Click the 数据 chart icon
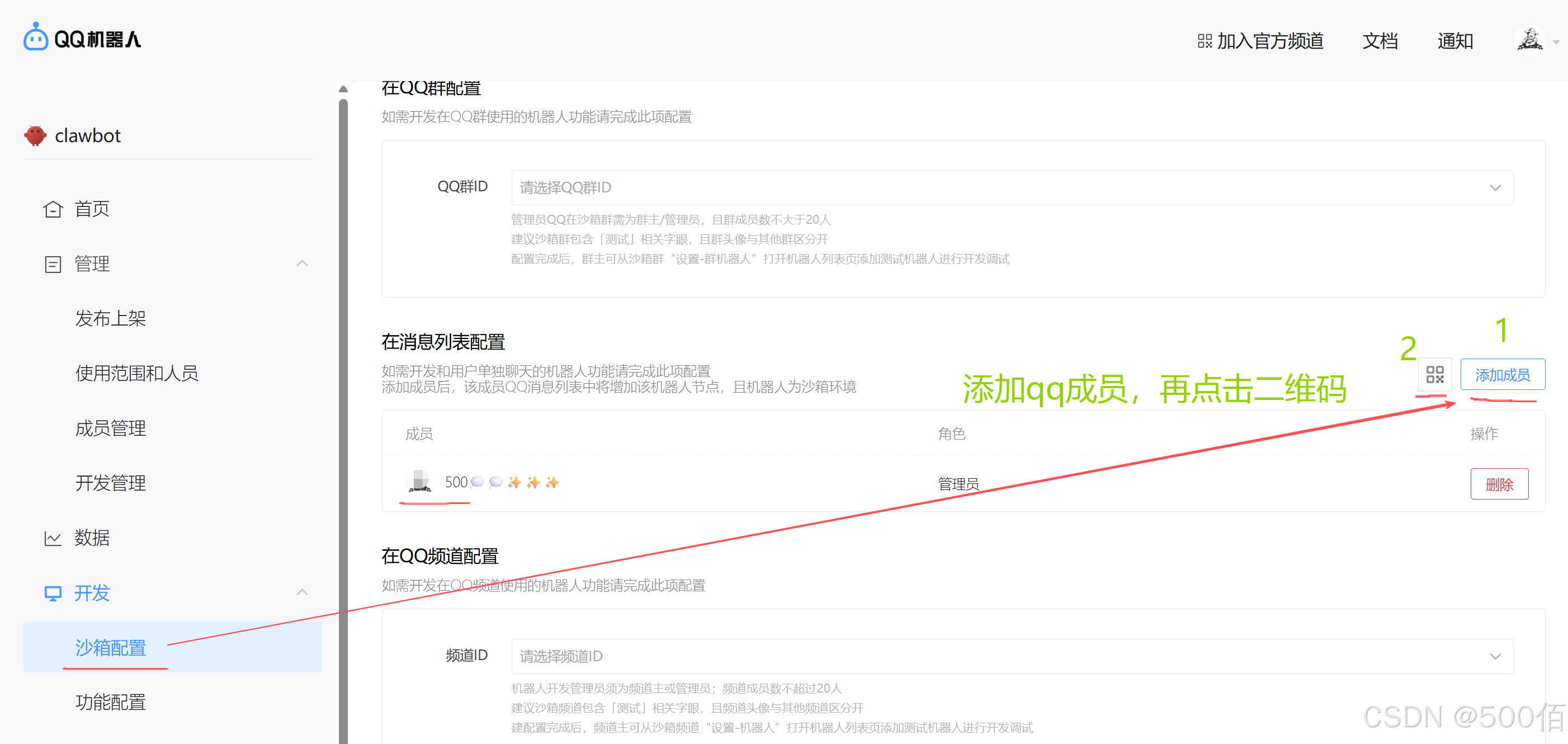 pyautogui.click(x=53, y=538)
